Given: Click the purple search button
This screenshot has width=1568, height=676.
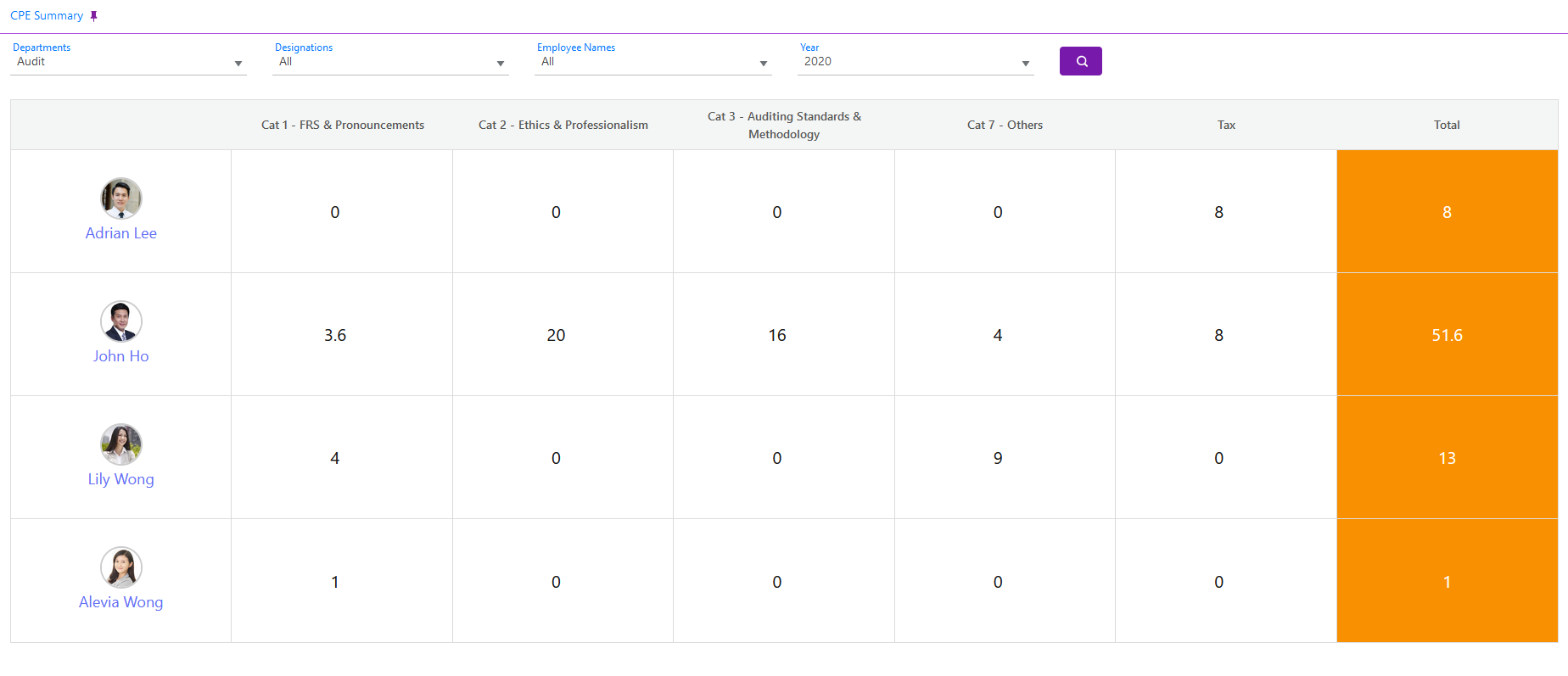Looking at the screenshot, I should pyautogui.click(x=1080, y=61).
